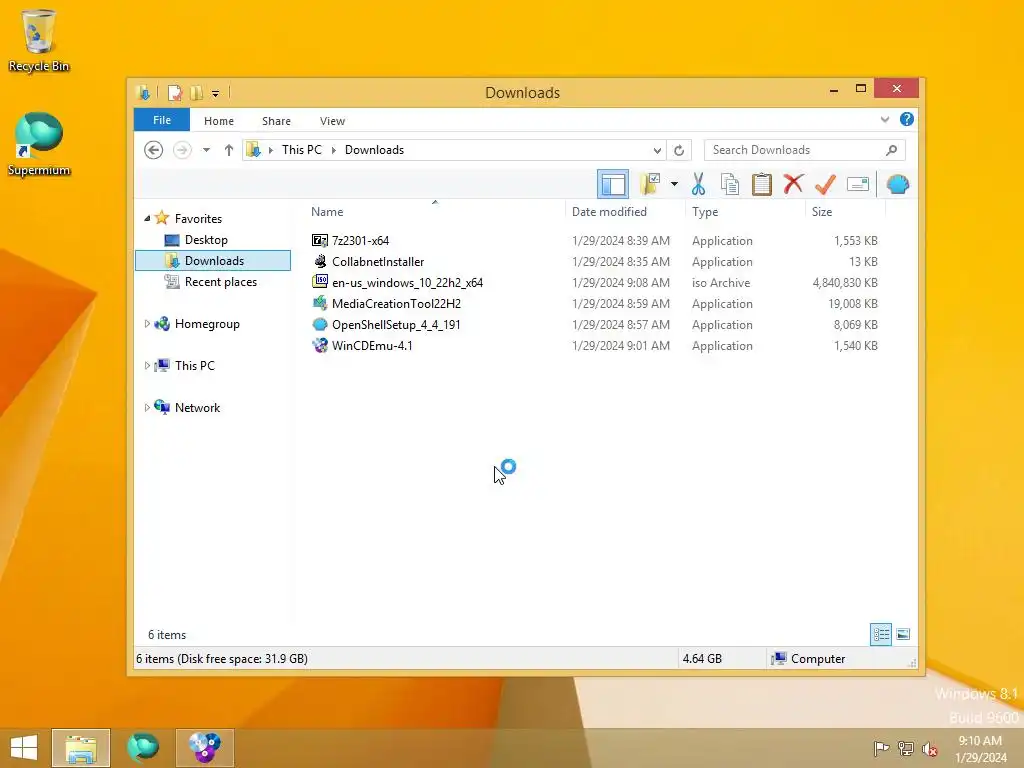Expand the Homegroup tree node
1024x768 pixels.
[x=147, y=323]
